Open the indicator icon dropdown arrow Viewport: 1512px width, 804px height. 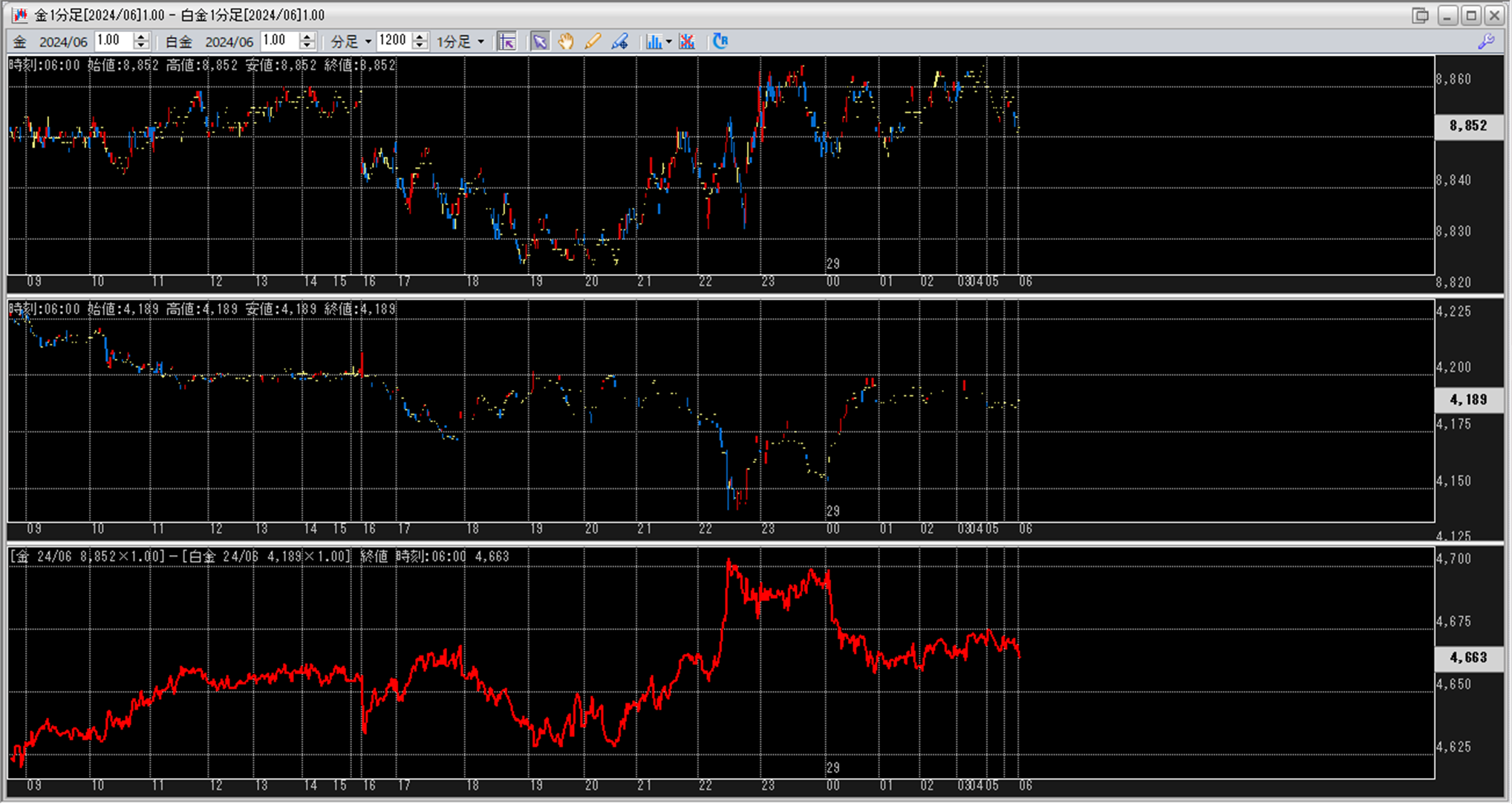668,42
